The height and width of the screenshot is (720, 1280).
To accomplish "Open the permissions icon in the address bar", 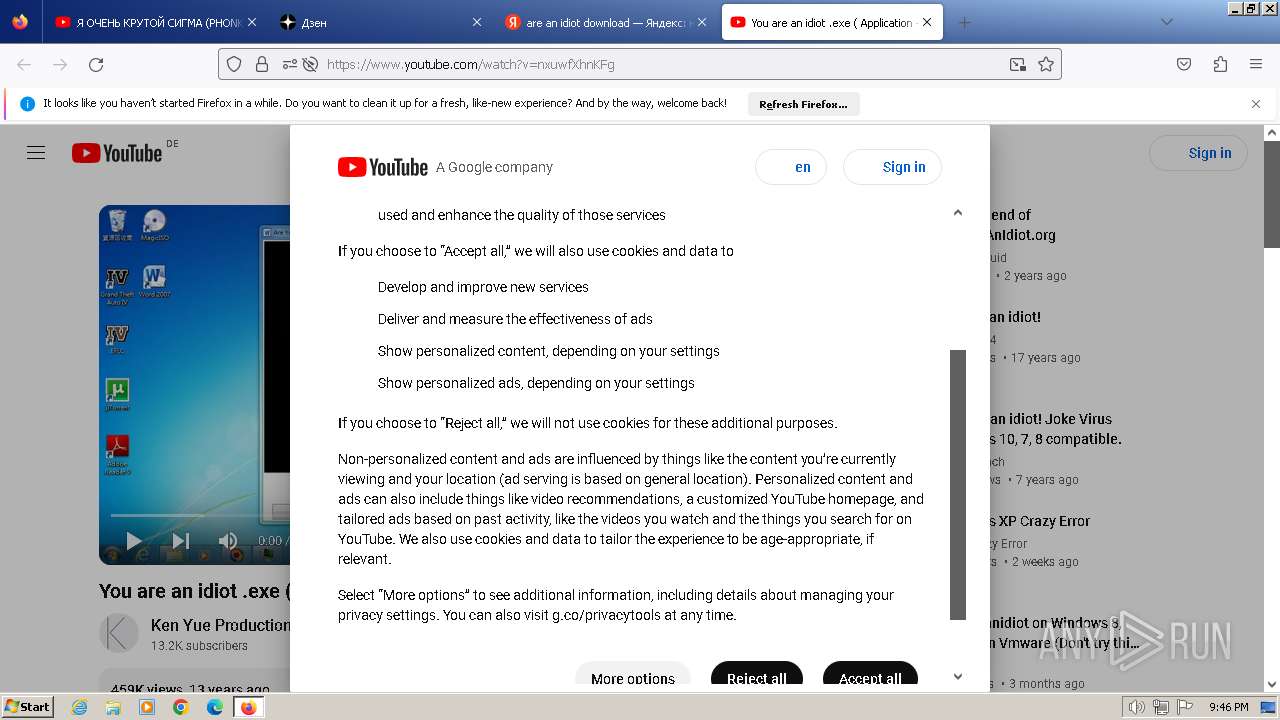I will click(x=289, y=64).
